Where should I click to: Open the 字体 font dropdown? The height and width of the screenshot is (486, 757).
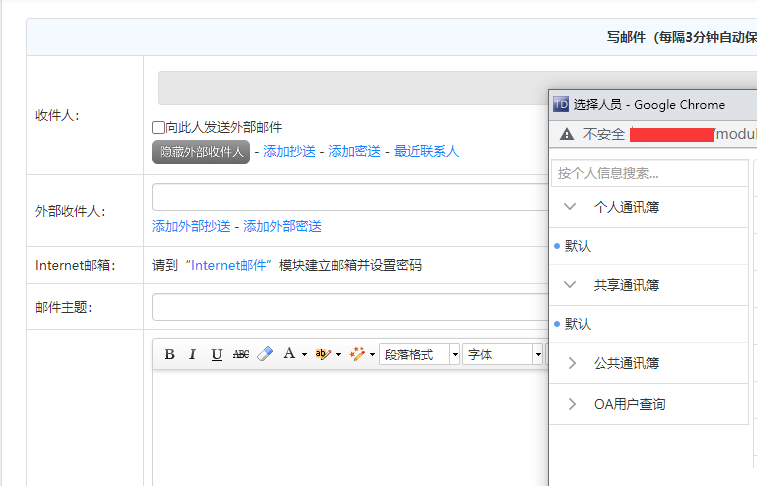coord(502,354)
